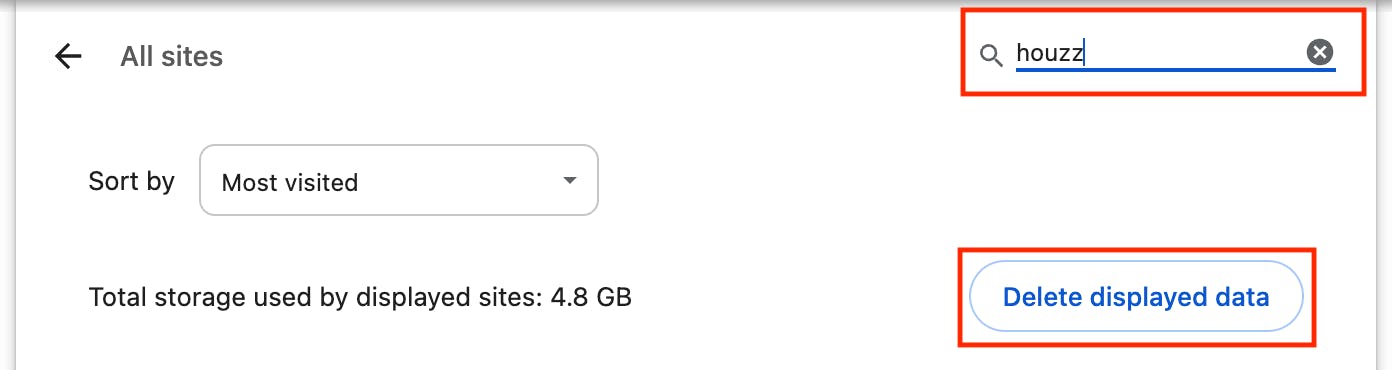Click the dropdown arrow beside Most visited
The height and width of the screenshot is (370, 1392).
pos(570,181)
